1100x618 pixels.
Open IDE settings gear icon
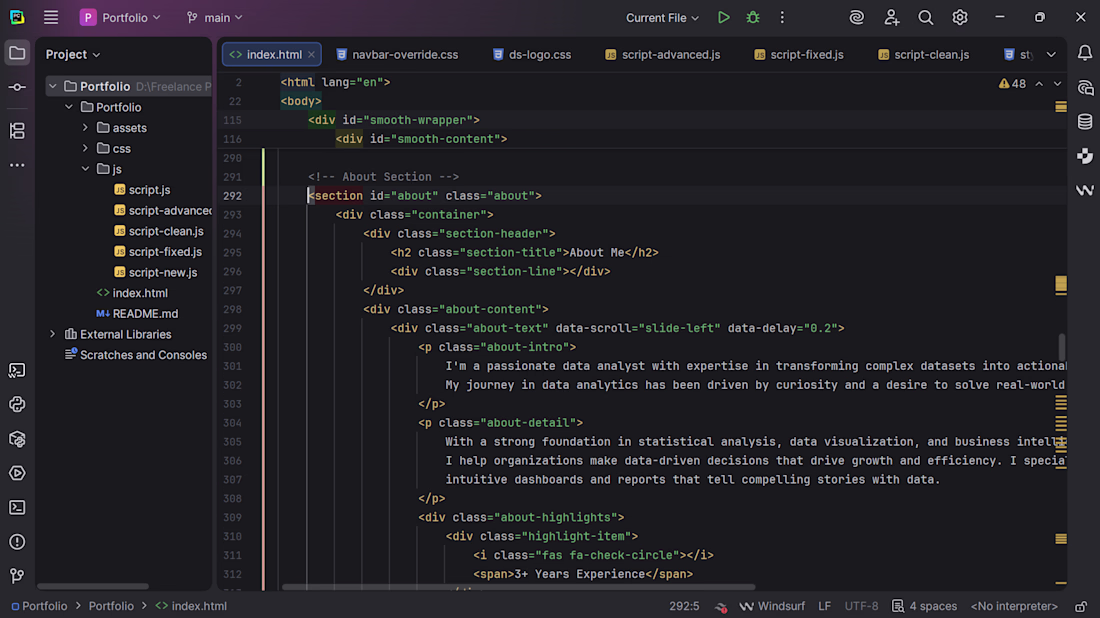[960, 18]
